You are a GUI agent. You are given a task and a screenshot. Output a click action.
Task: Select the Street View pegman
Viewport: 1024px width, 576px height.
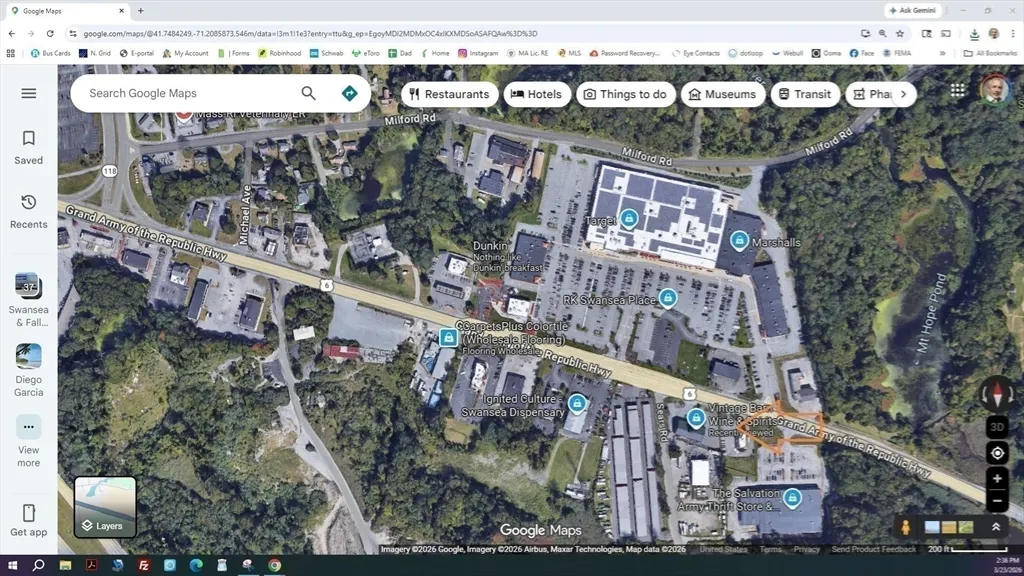pyautogui.click(x=905, y=527)
